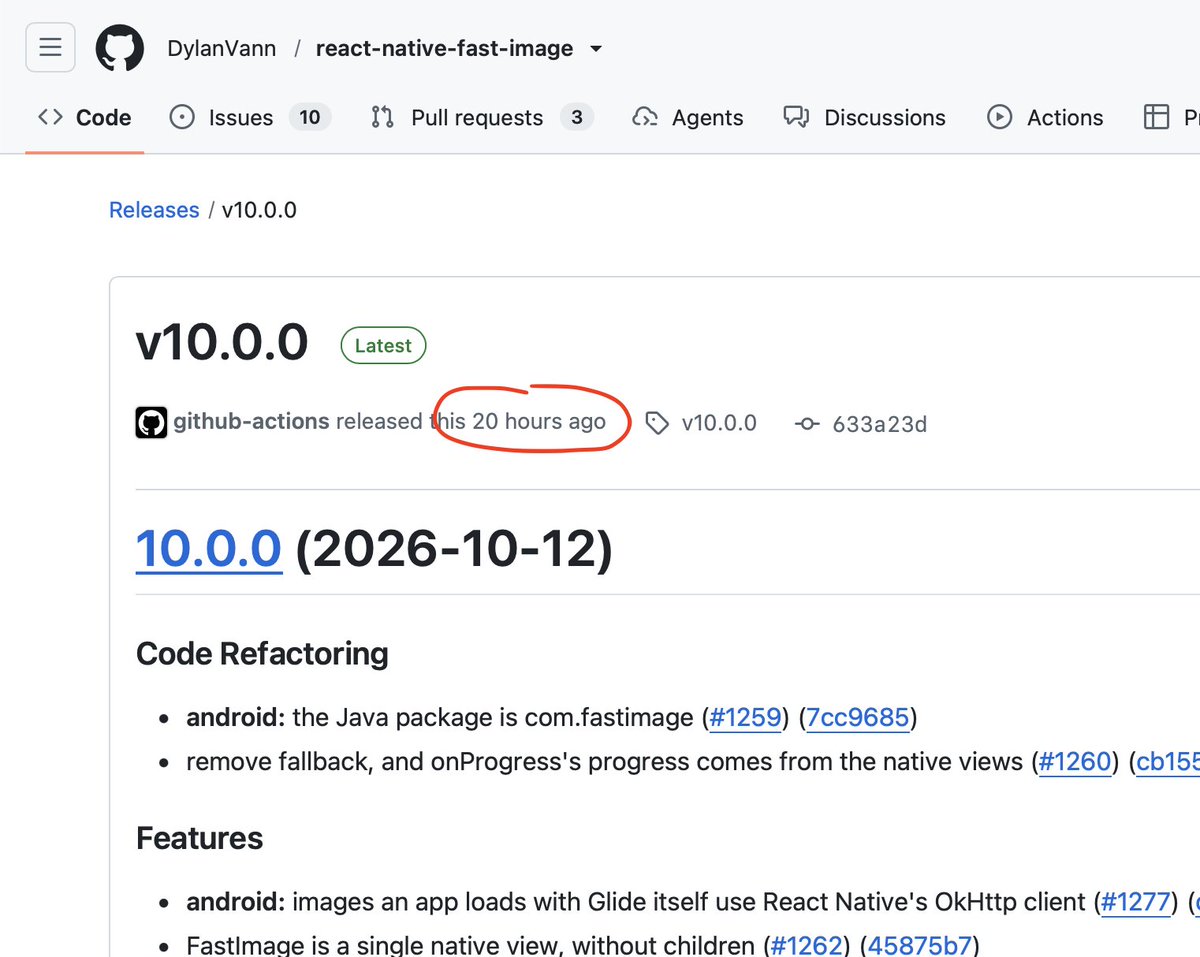Switch to the Discussions tab

(x=864, y=118)
